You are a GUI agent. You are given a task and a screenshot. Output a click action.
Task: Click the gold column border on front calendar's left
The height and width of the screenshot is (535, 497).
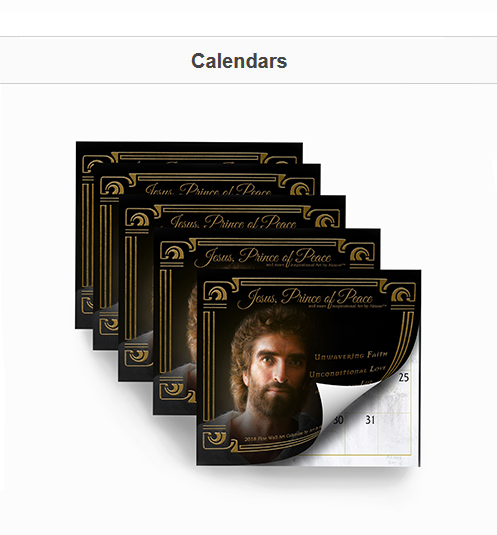pos(208,365)
